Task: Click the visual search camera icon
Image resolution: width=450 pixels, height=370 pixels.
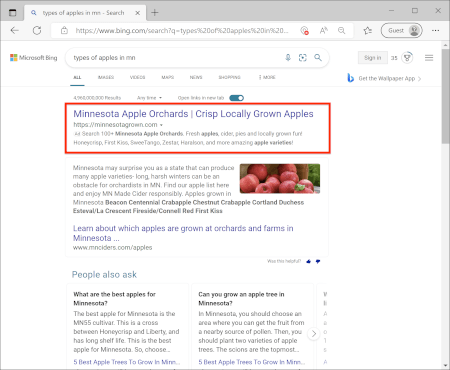Action: pos(303,58)
